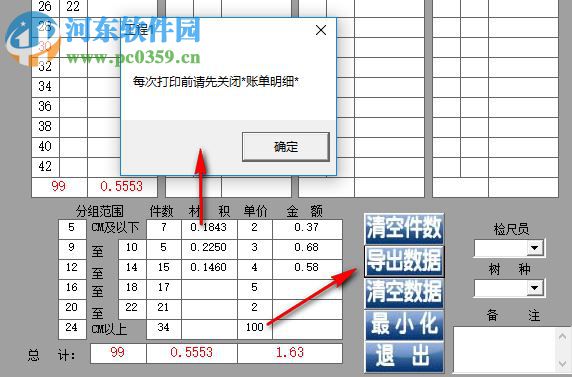Click the 导出数据 button
Viewport: 572px width, 377px height.
[x=404, y=261]
